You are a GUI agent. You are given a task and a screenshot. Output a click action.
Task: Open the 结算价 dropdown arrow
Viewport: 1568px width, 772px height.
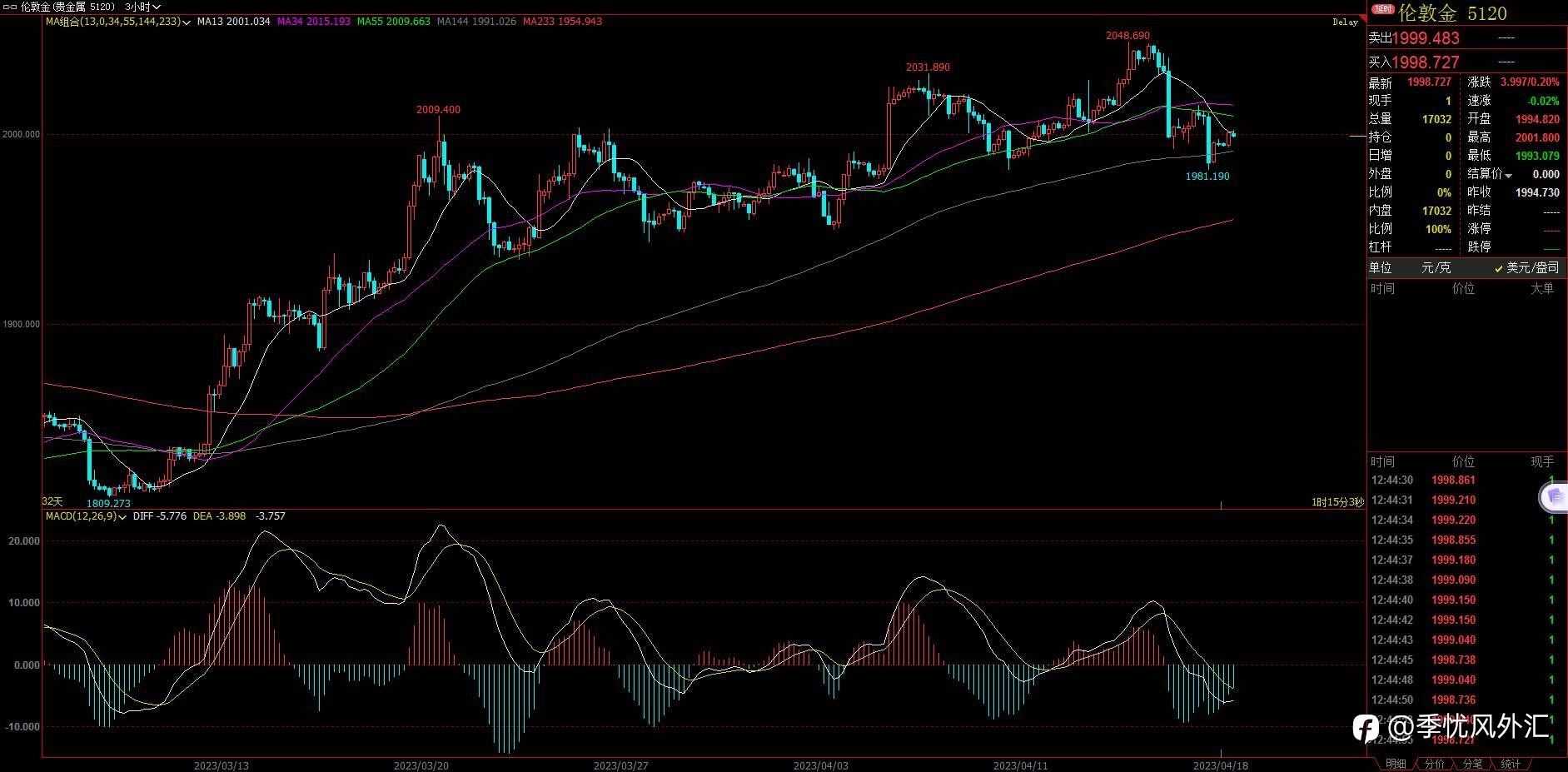(1508, 175)
